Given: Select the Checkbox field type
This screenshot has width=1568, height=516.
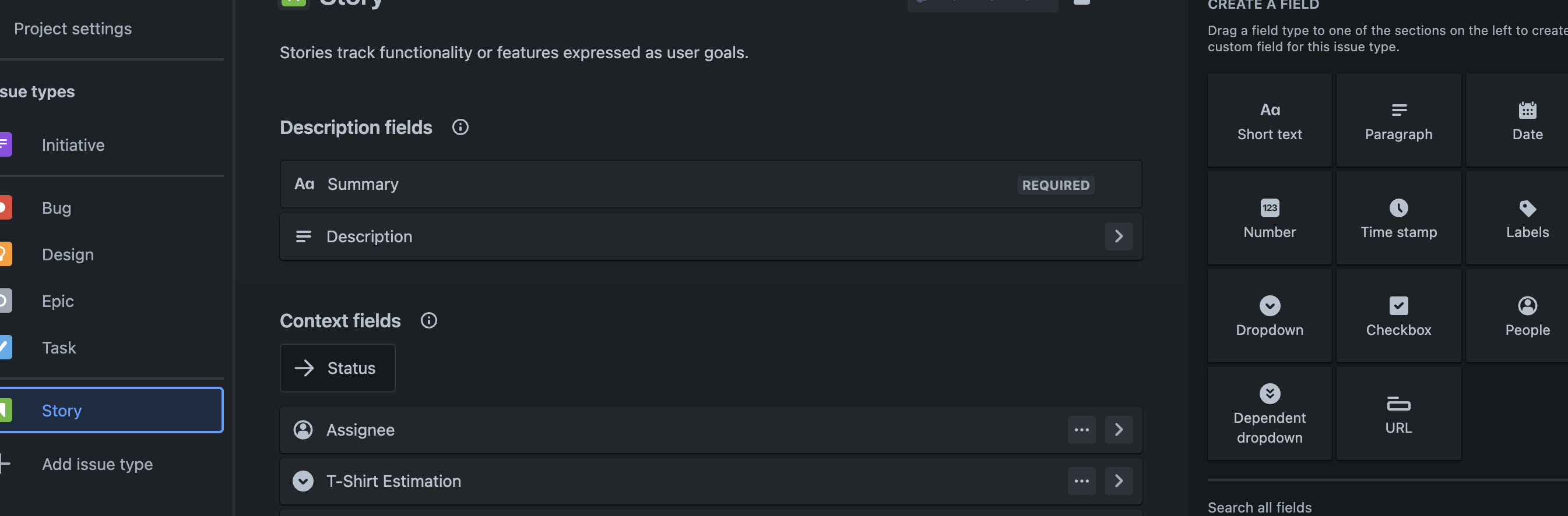Looking at the screenshot, I should (1398, 314).
